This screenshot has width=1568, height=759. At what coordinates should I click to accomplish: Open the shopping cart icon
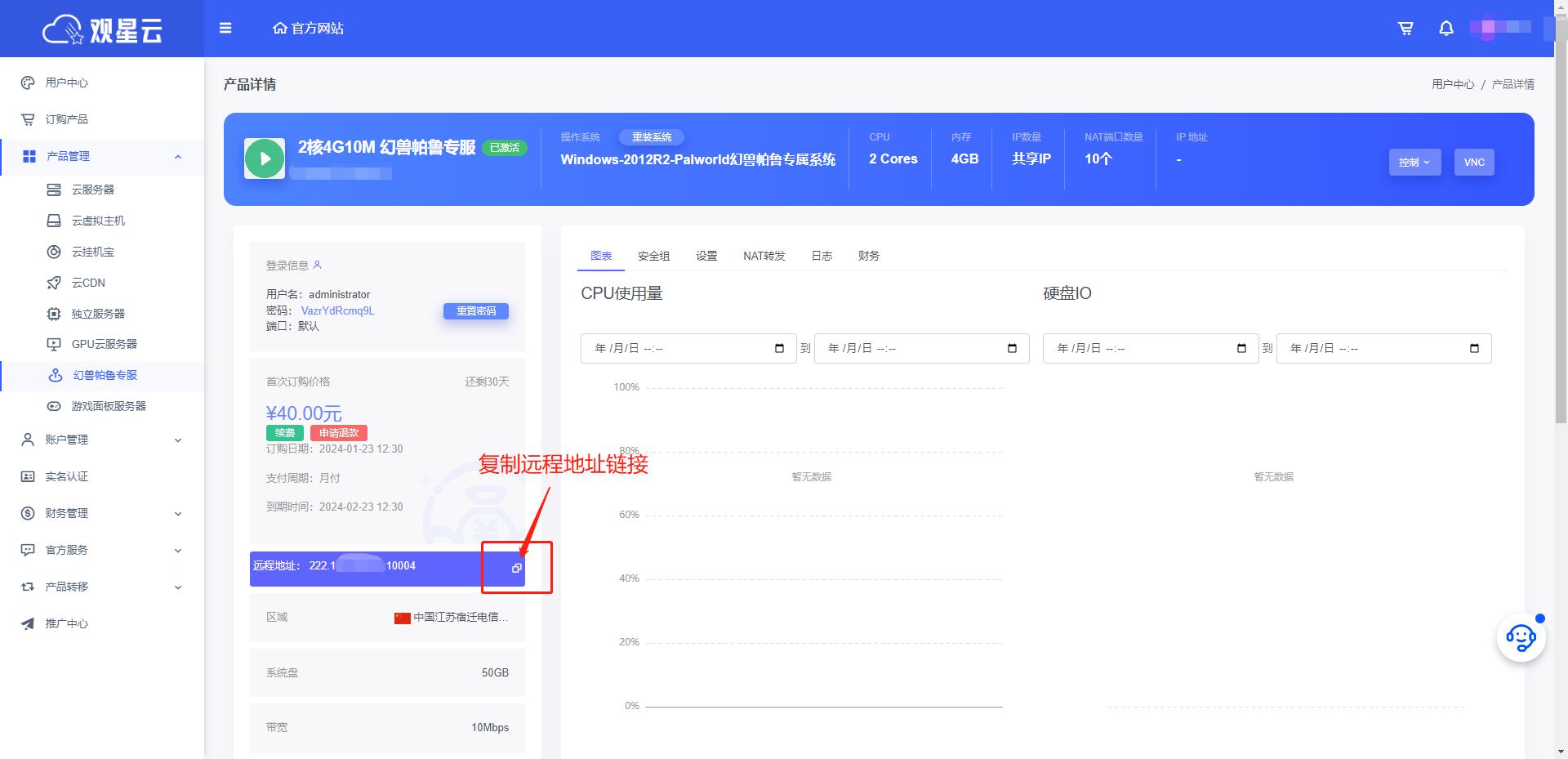tap(1405, 28)
